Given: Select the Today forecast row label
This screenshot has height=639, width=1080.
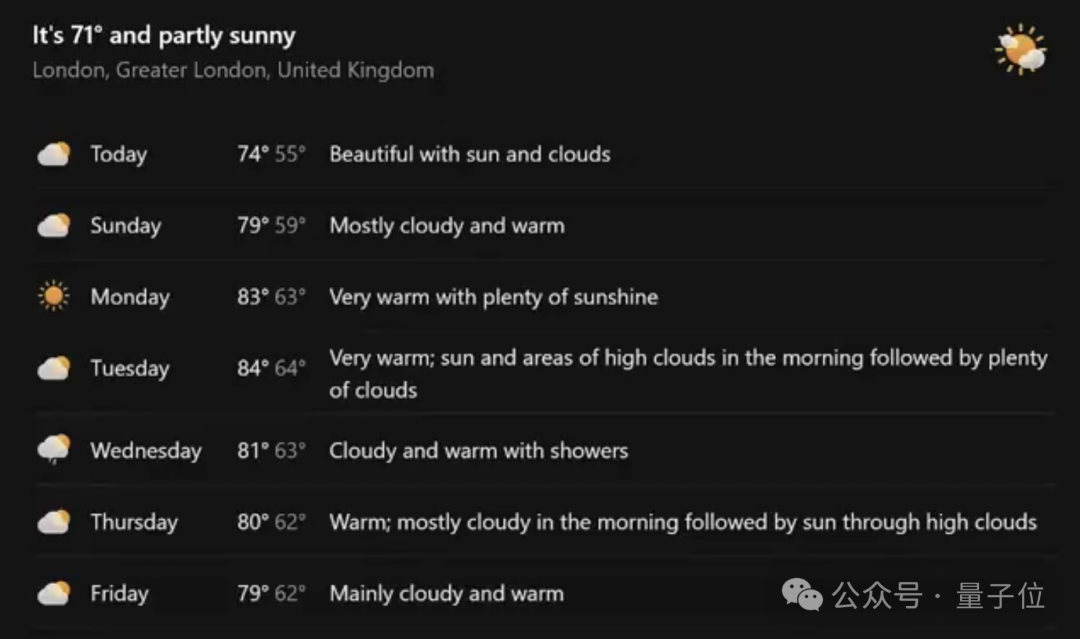Looking at the screenshot, I should [118, 154].
